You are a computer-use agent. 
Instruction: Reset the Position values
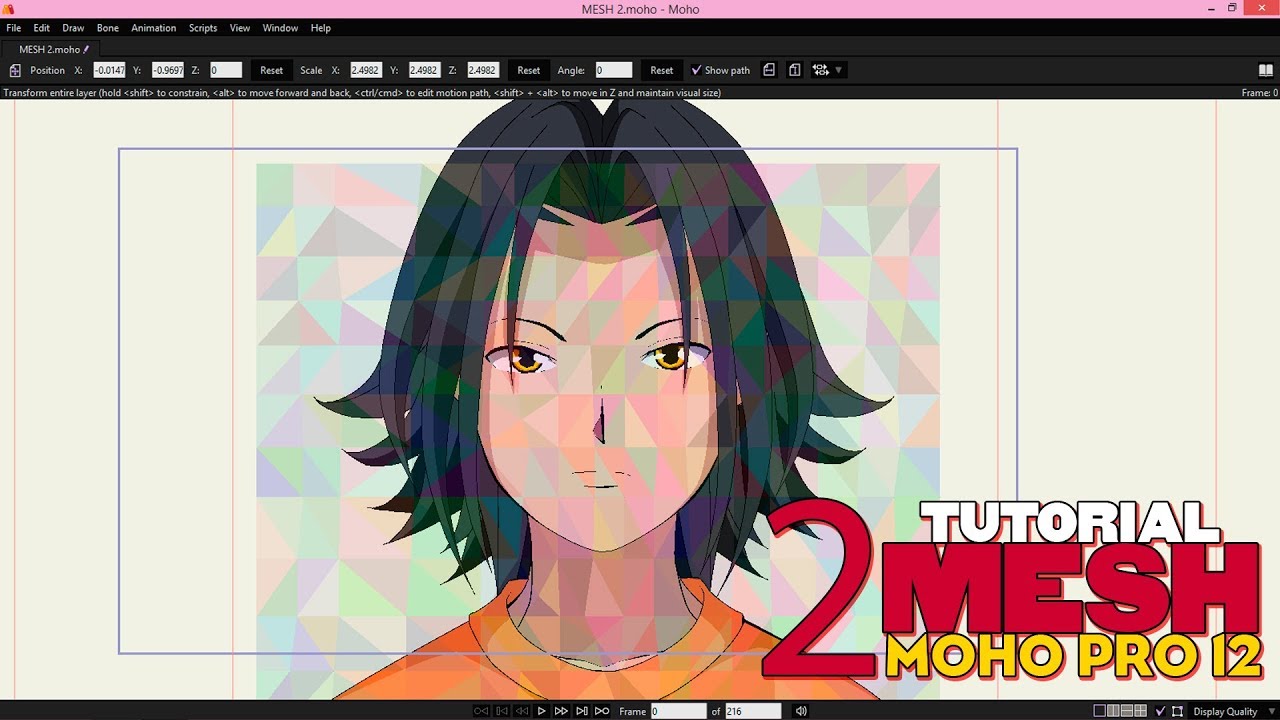coord(272,70)
